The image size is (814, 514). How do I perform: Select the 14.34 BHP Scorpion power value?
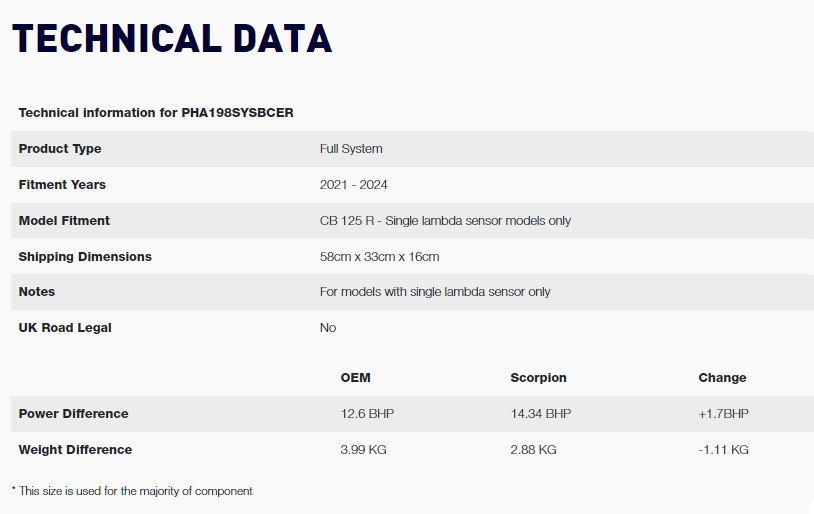point(540,413)
